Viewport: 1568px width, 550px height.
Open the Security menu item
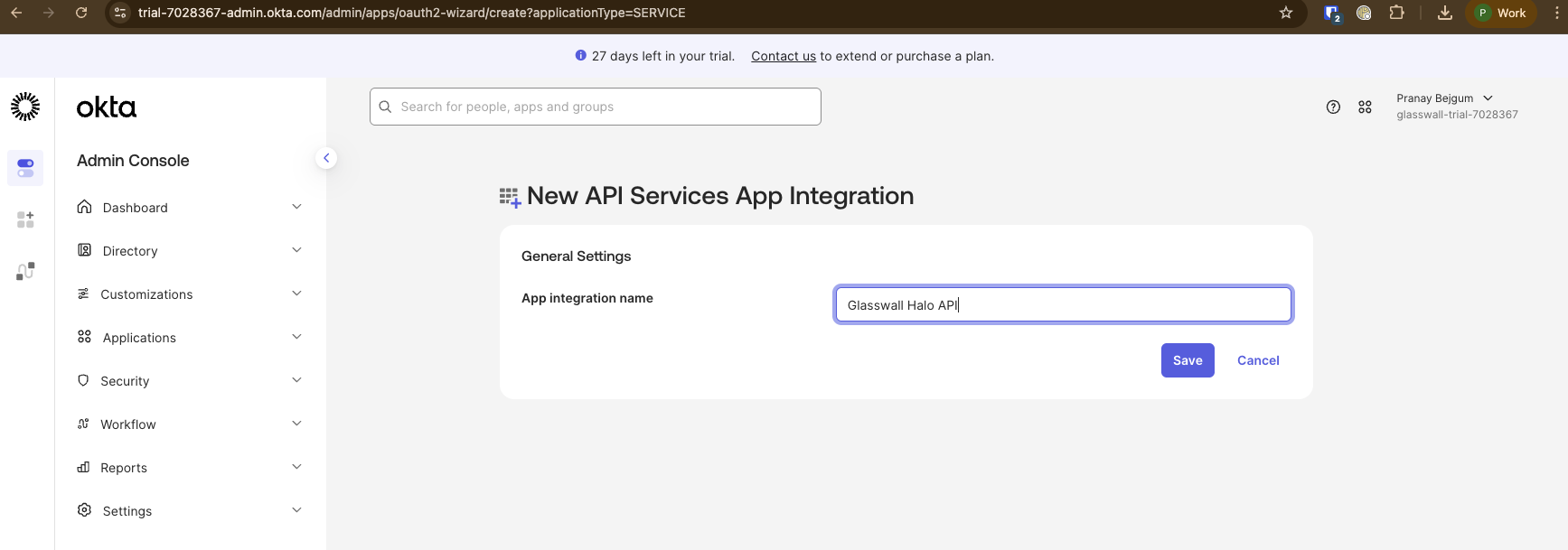(190, 380)
